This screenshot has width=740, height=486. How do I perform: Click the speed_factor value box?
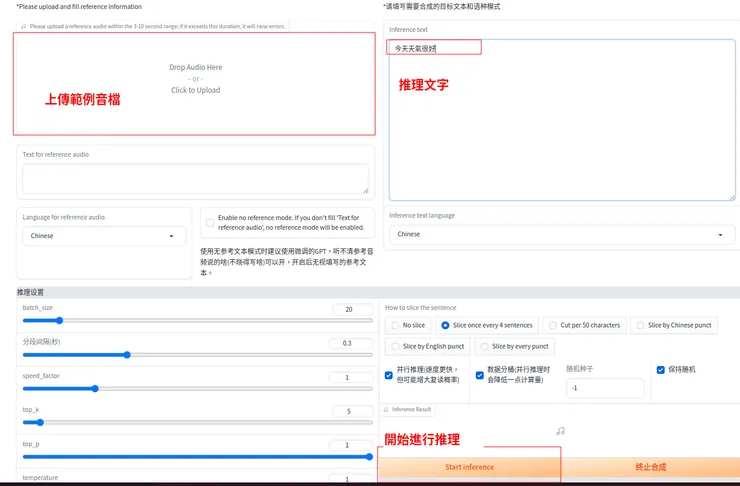[350, 377]
